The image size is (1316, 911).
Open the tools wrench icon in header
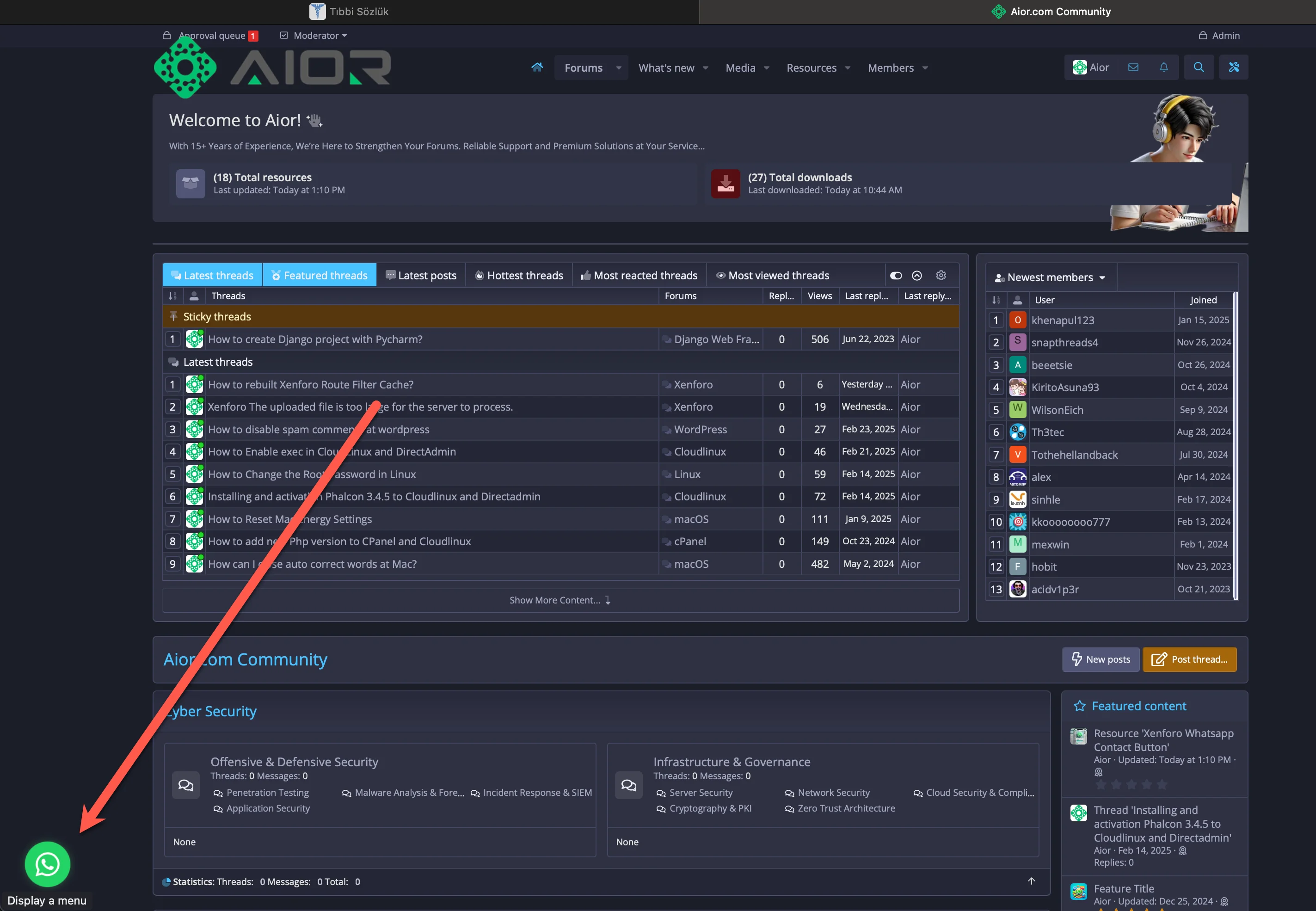coord(1234,68)
